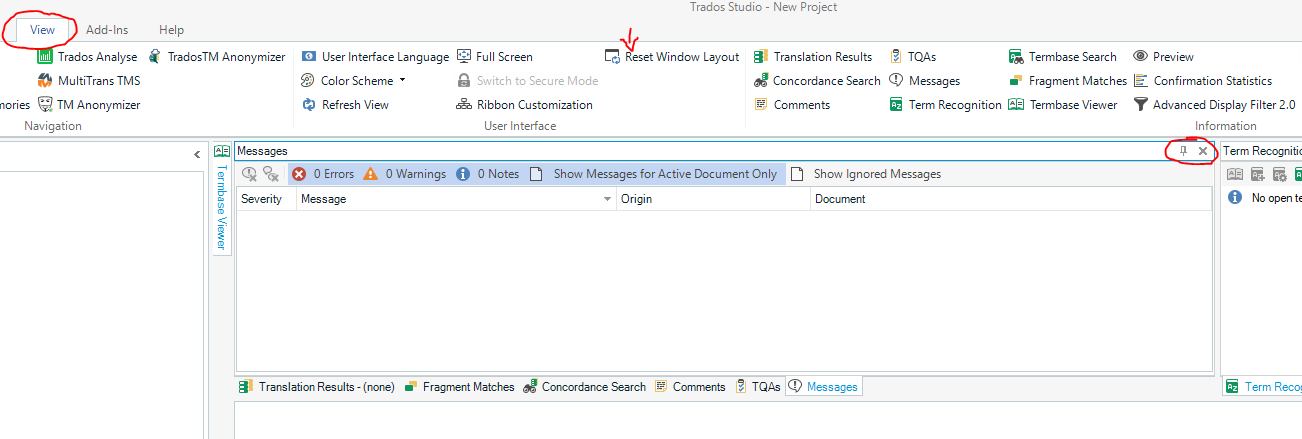The width and height of the screenshot is (1302, 439).
Task: Open TradosTM Anonymizer
Action: (x=217, y=57)
